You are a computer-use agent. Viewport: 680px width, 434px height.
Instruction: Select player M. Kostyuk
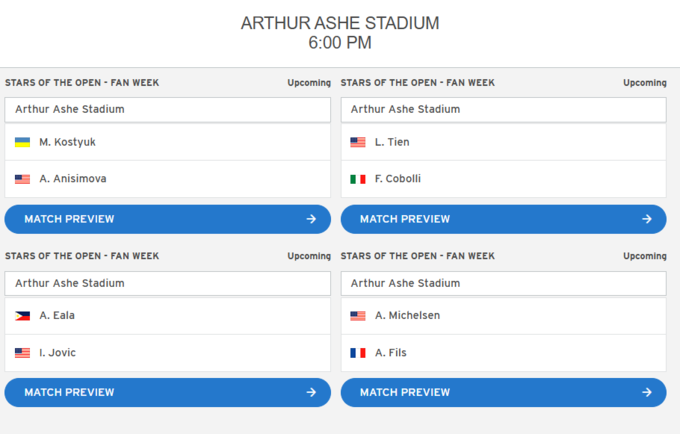point(67,142)
